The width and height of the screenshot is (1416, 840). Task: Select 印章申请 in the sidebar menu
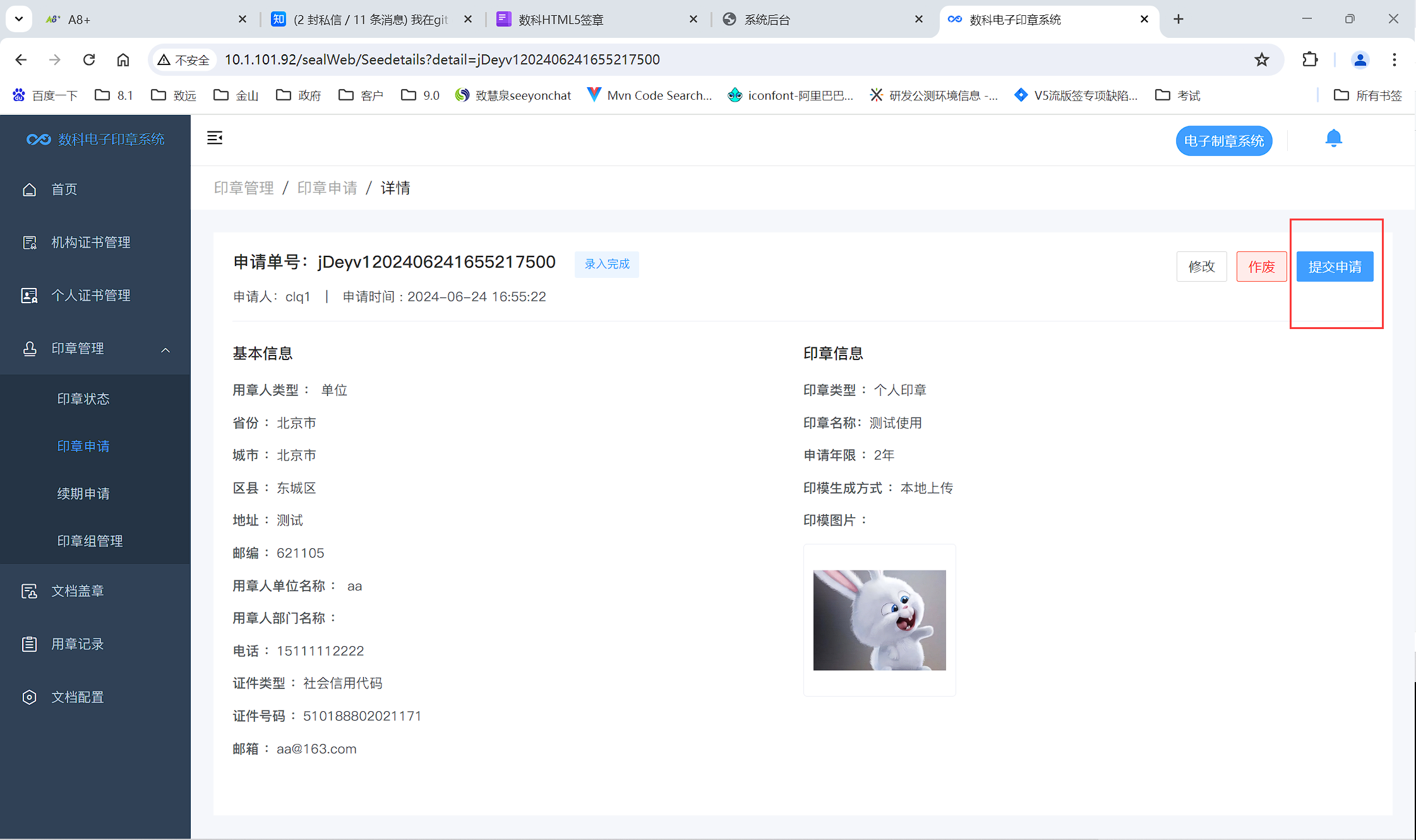pos(83,446)
